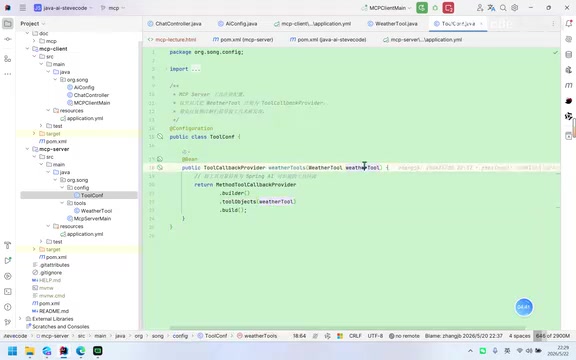This screenshot has width=576, height=360.
Task: Show hidden system tray icons
Action: coord(470,351)
